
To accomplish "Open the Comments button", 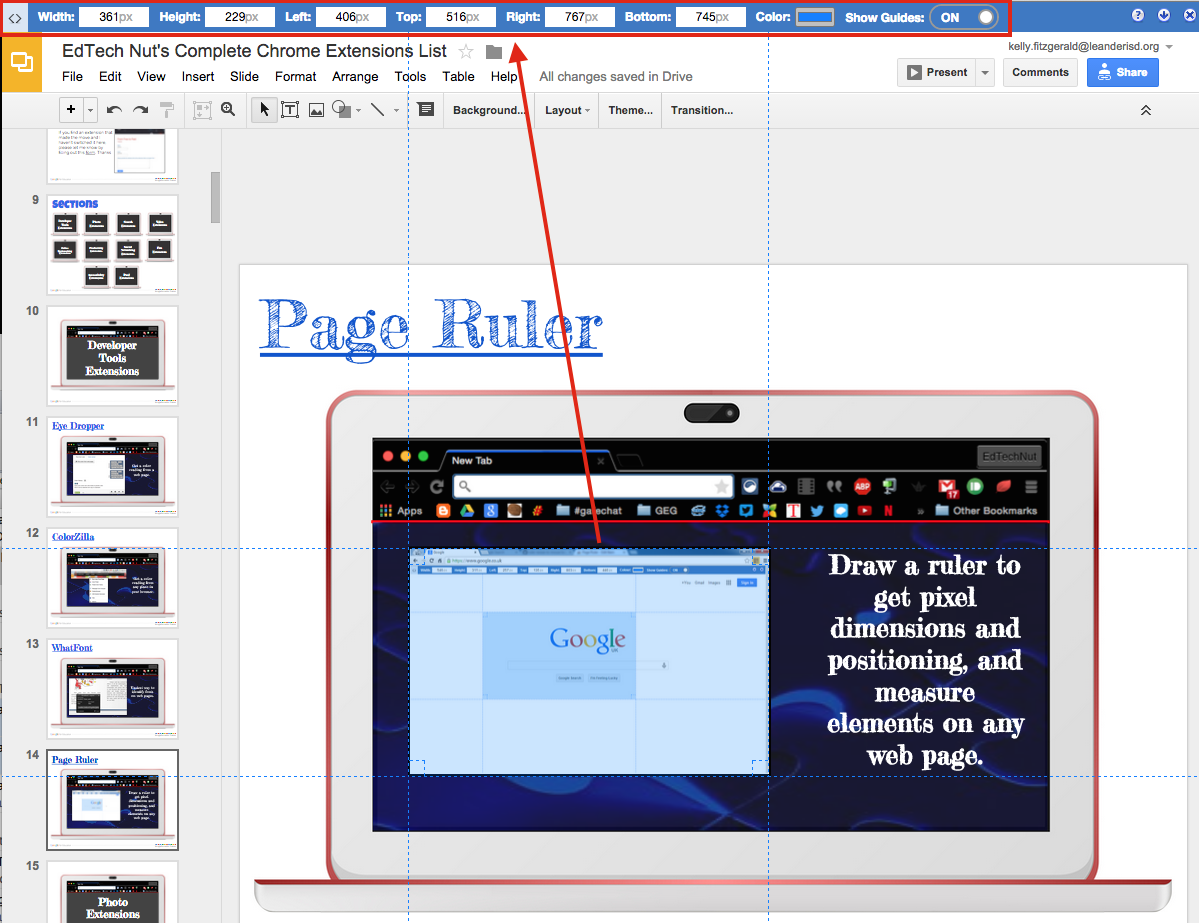I will (1041, 73).
